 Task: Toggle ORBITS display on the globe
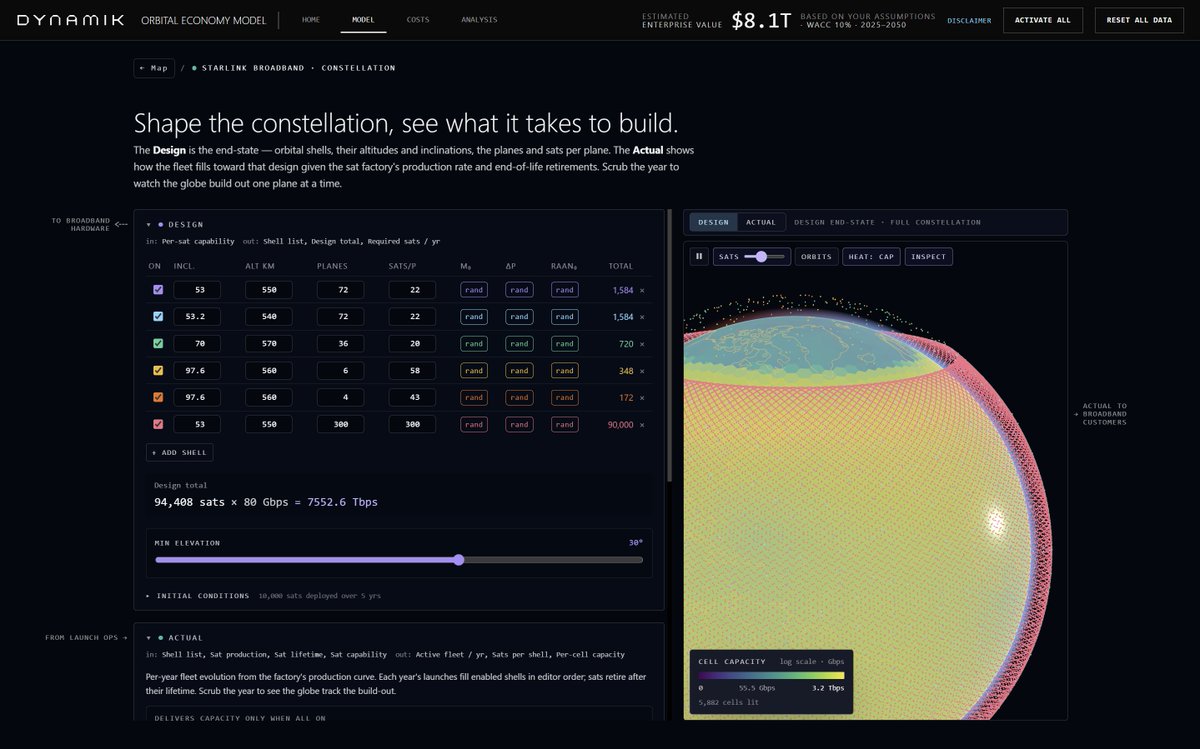point(817,257)
